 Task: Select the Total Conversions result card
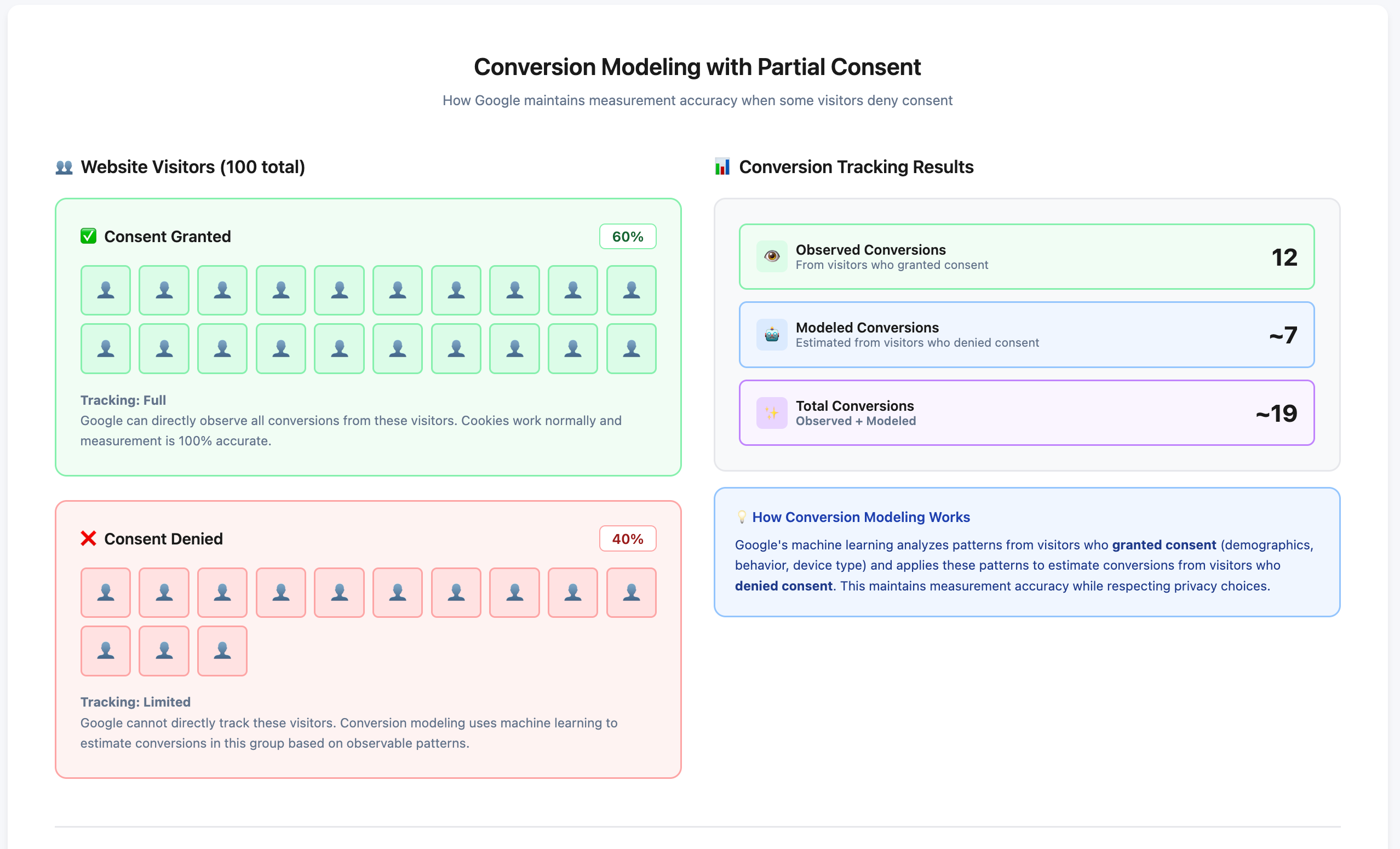(1026, 413)
